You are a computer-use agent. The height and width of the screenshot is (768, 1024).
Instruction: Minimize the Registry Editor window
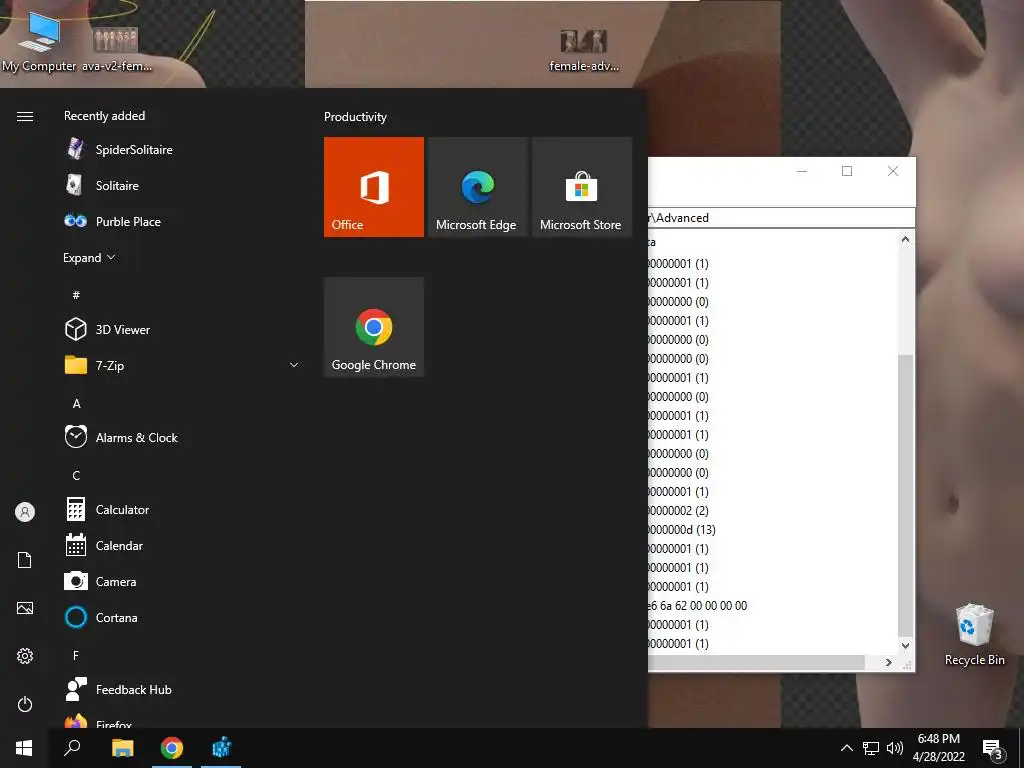[801, 171]
